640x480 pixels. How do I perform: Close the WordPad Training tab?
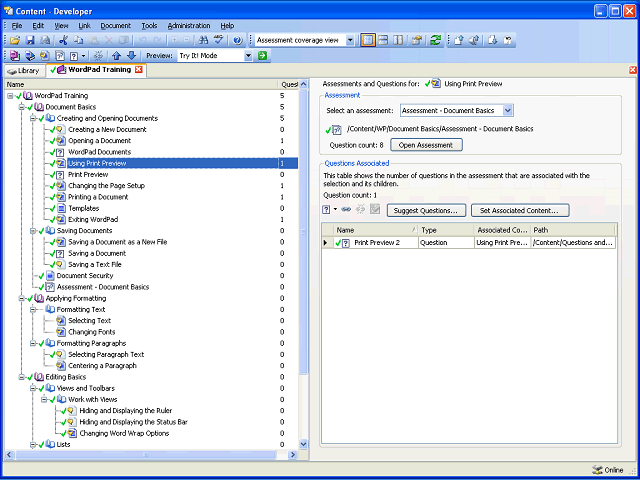[139, 70]
